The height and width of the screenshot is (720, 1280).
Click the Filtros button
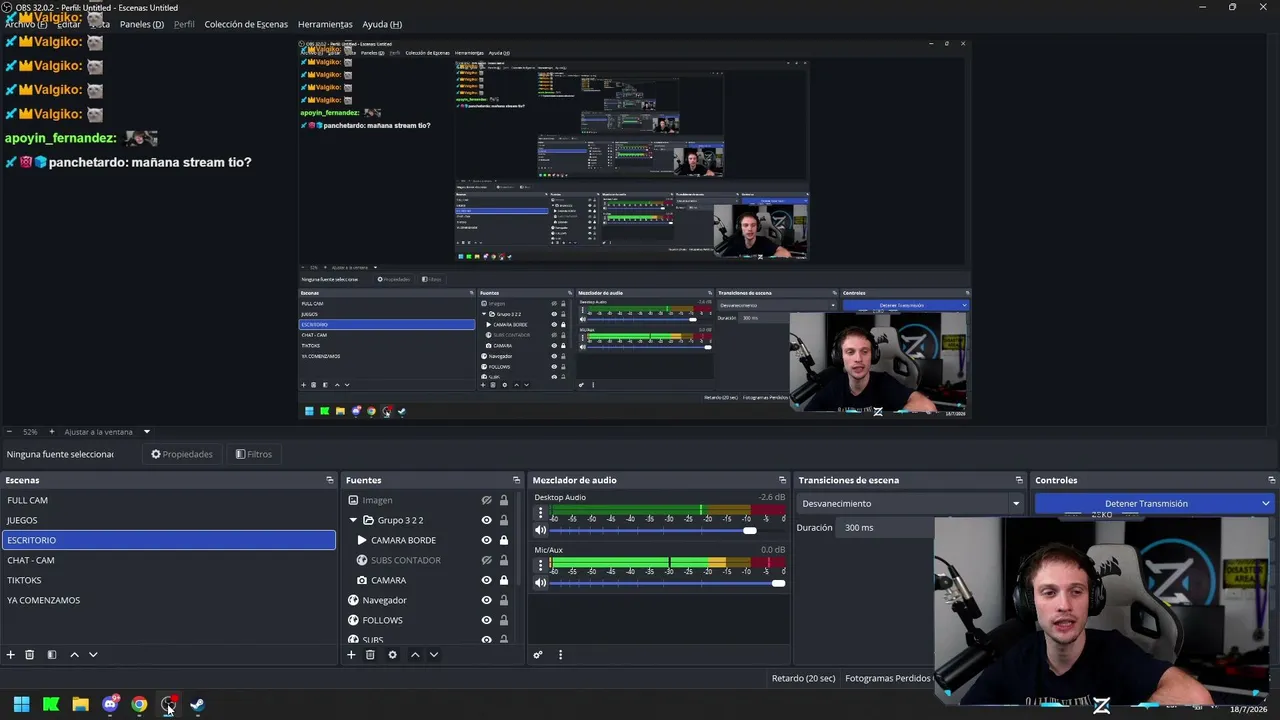pyautogui.click(x=254, y=454)
